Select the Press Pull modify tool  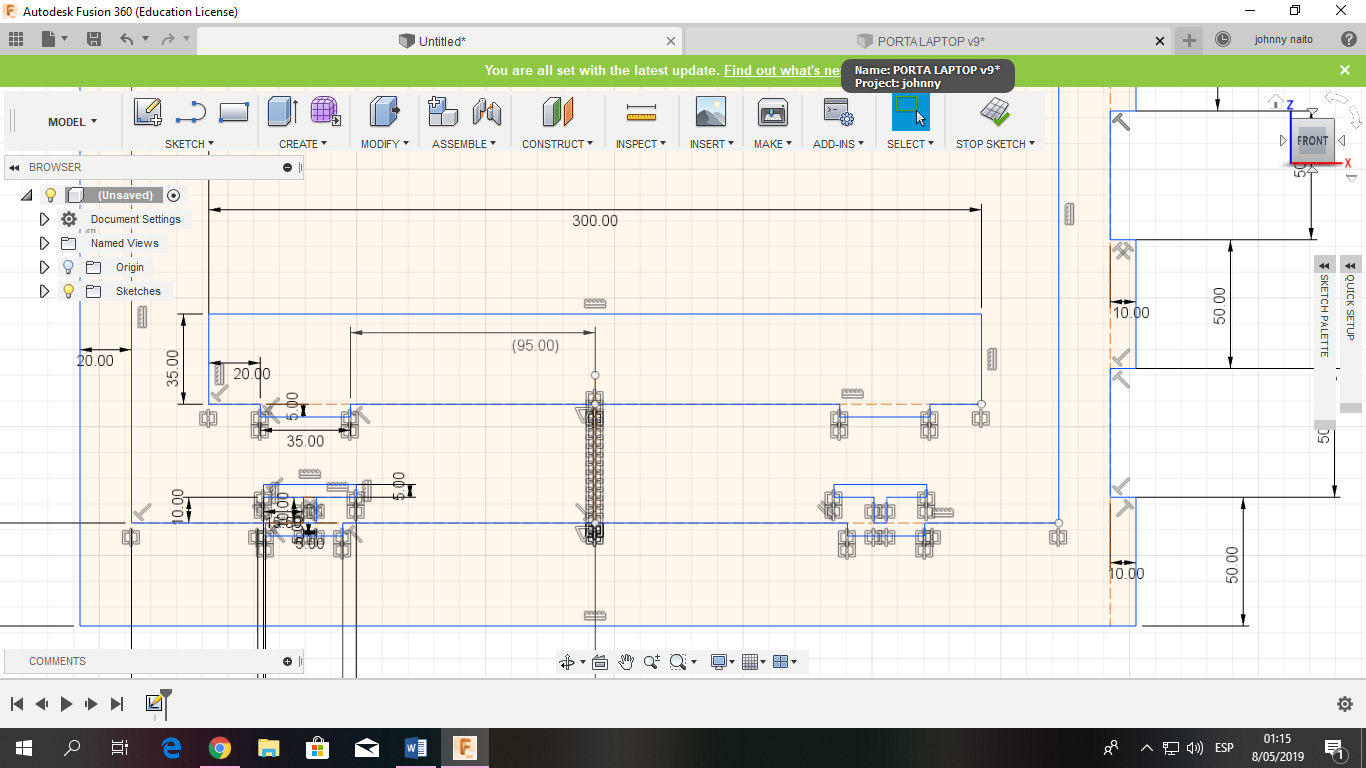(384, 111)
